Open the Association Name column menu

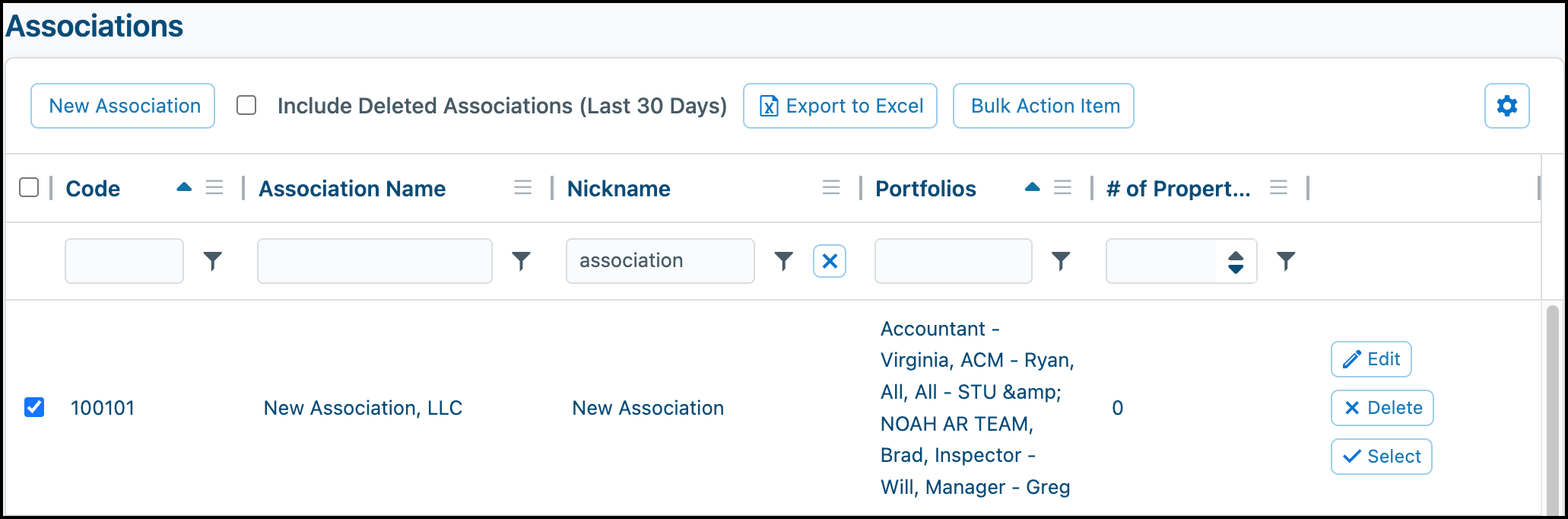tap(522, 187)
